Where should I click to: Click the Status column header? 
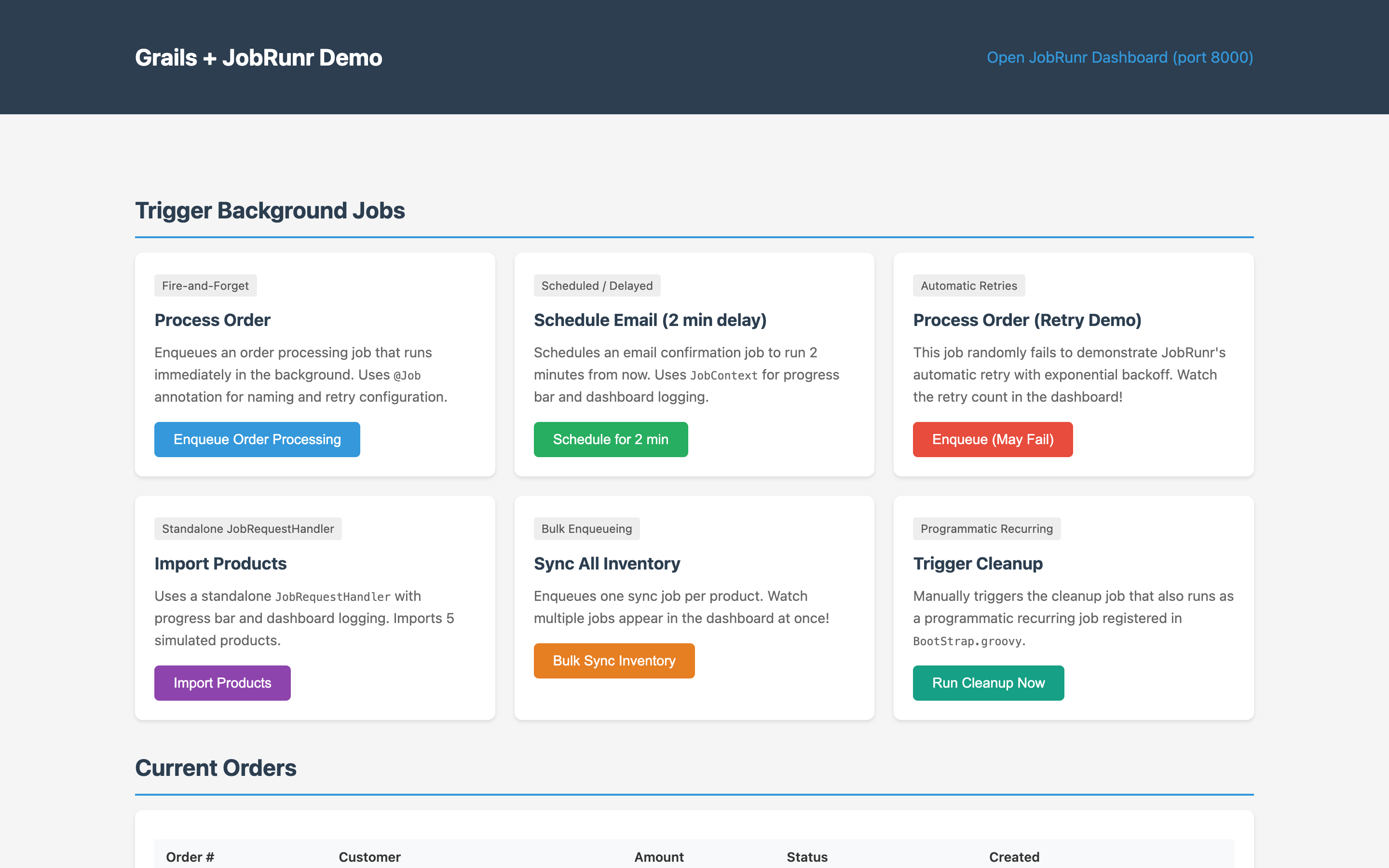[807, 857]
